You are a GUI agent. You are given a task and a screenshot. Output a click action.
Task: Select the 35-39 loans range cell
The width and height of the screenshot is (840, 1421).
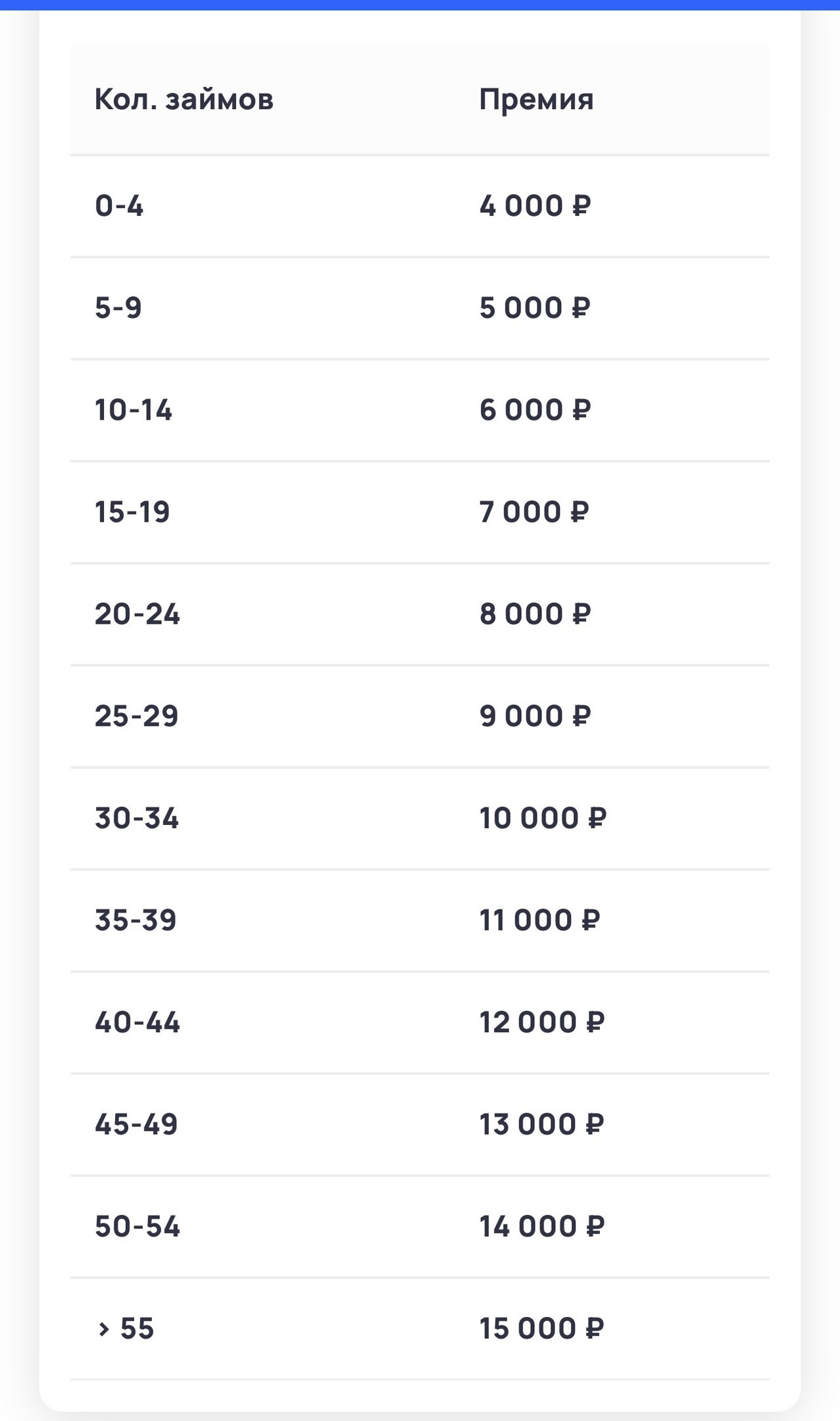point(136,920)
